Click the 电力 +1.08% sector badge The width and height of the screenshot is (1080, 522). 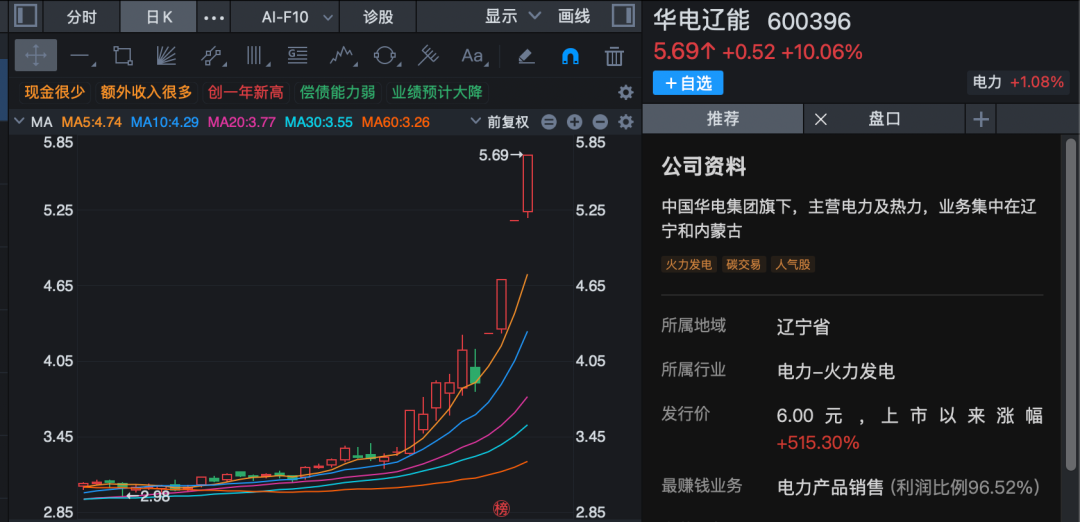pyautogui.click(x=1018, y=83)
